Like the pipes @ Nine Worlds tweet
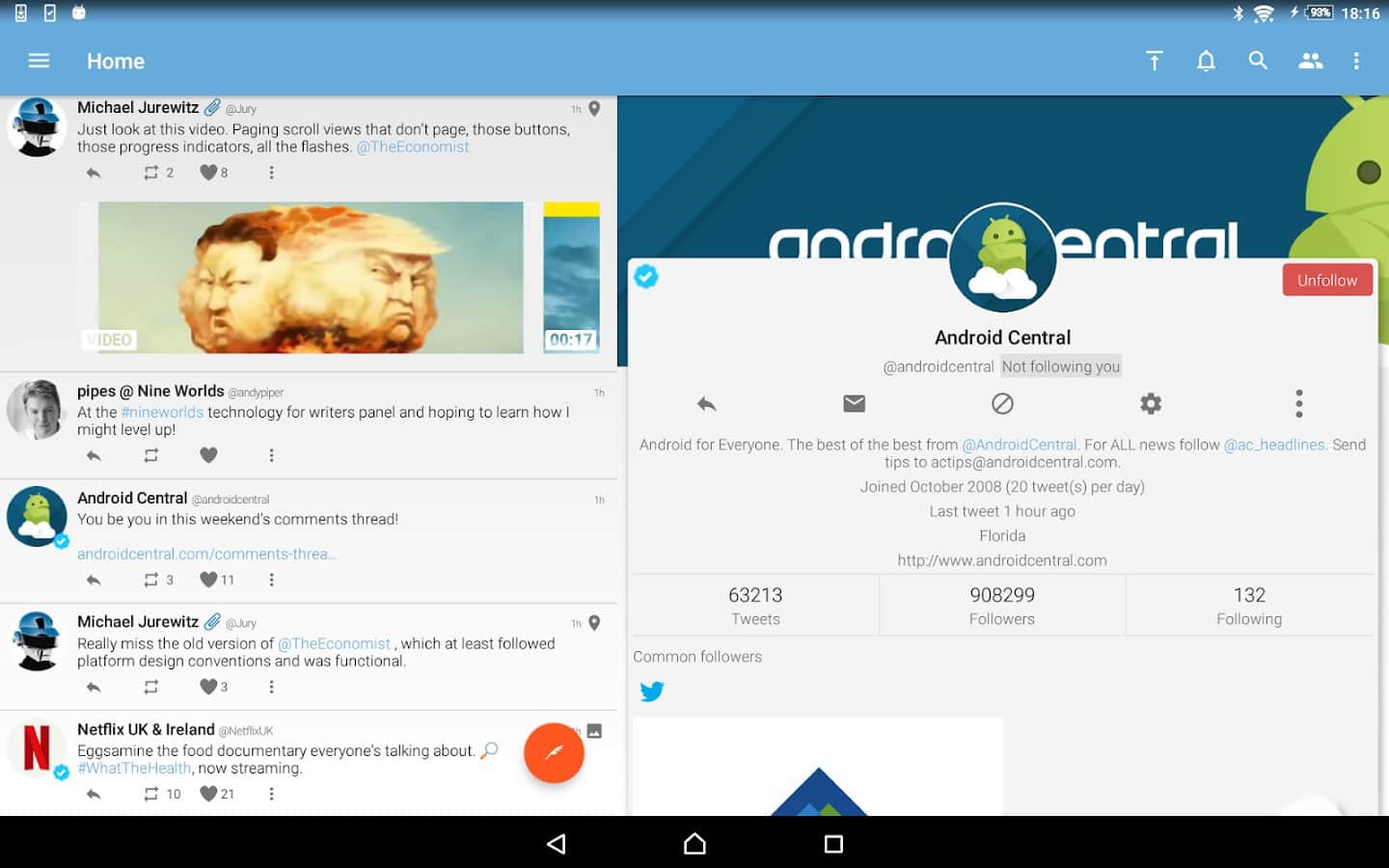This screenshot has height=868, width=1389. tap(208, 455)
